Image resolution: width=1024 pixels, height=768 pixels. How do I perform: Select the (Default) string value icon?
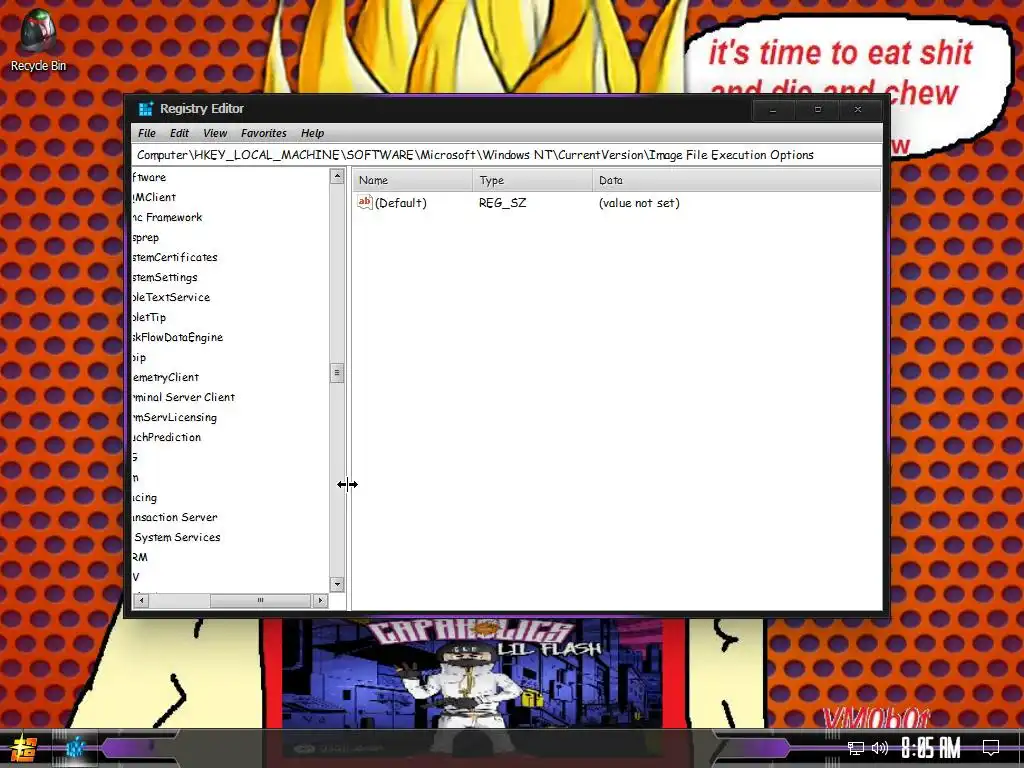pyautogui.click(x=364, y=202)
